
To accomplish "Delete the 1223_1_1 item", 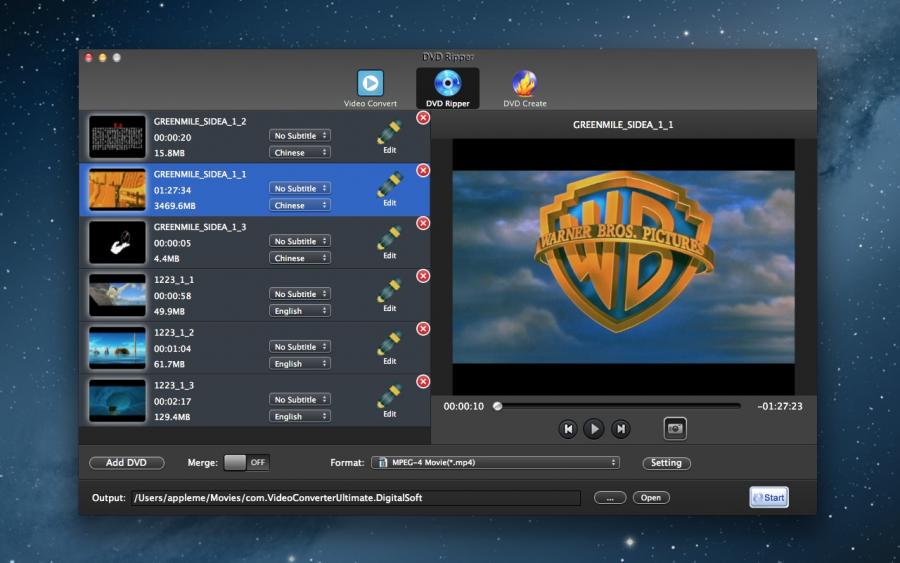I will [423, 276].
